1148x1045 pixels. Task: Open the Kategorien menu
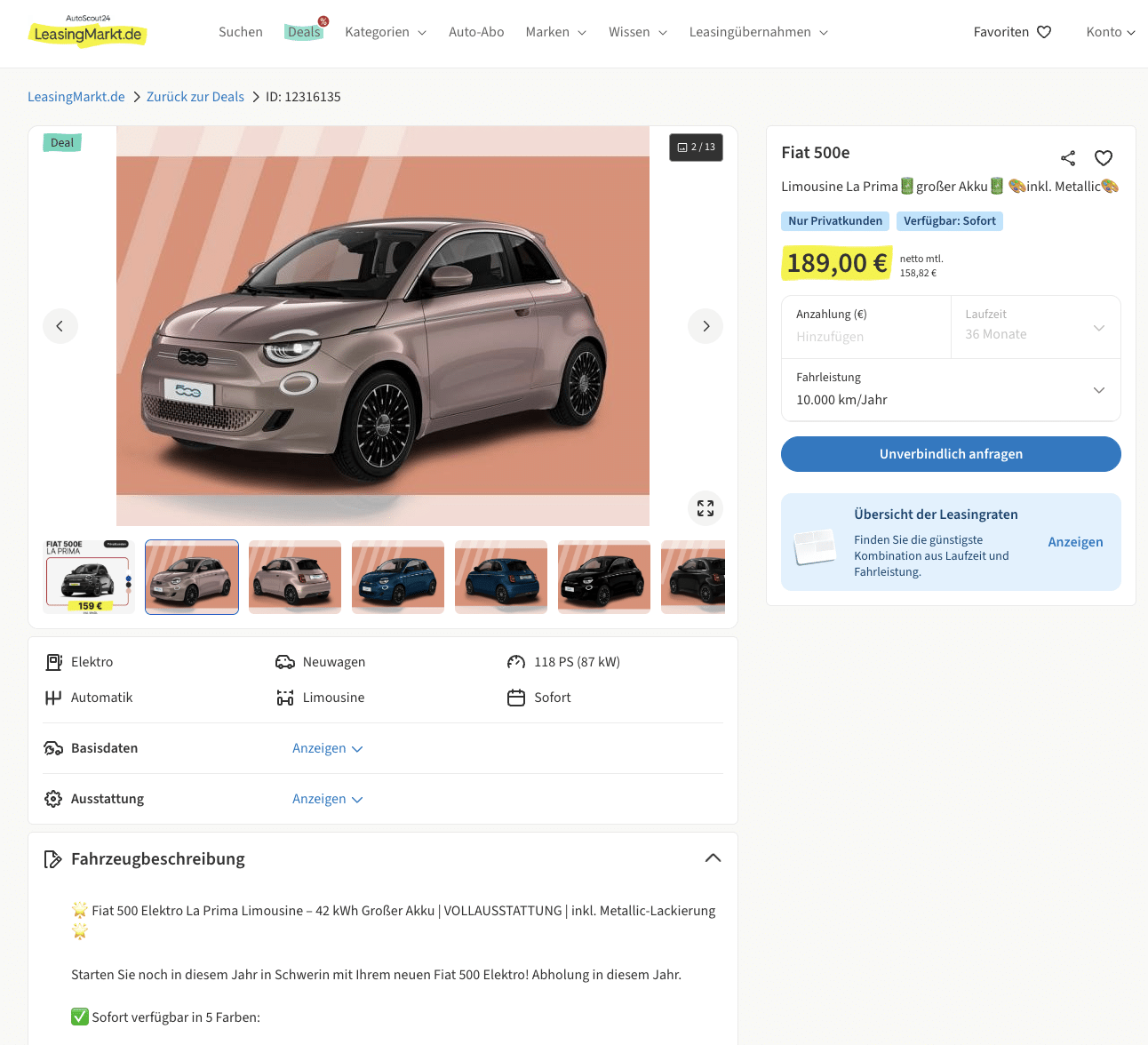[x=385, y=32]
